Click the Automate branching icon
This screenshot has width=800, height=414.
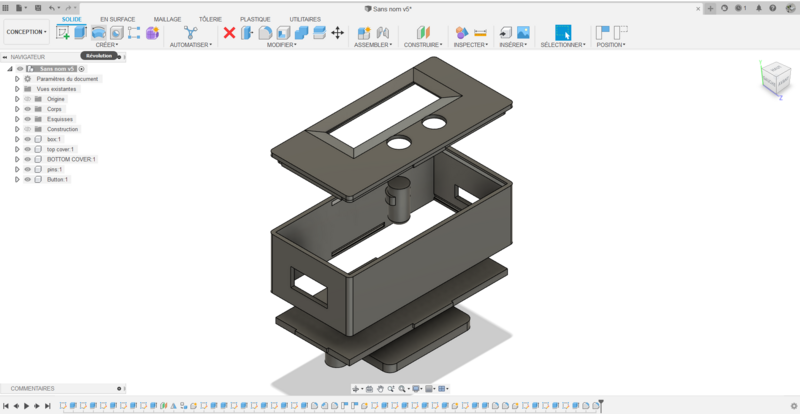pyautogui.click(x=190, y=32)
